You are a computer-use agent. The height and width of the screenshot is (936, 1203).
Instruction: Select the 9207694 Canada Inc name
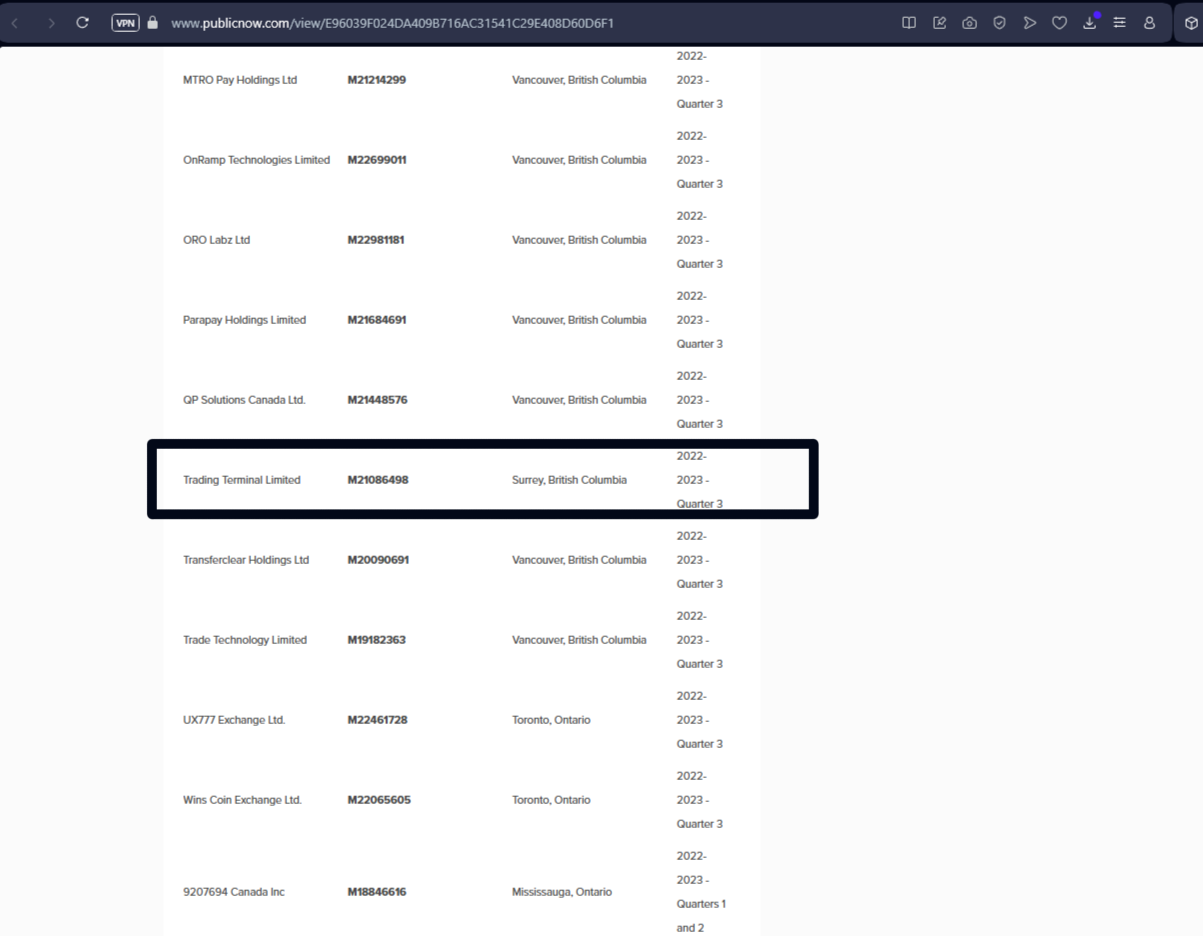pos(233,892)
